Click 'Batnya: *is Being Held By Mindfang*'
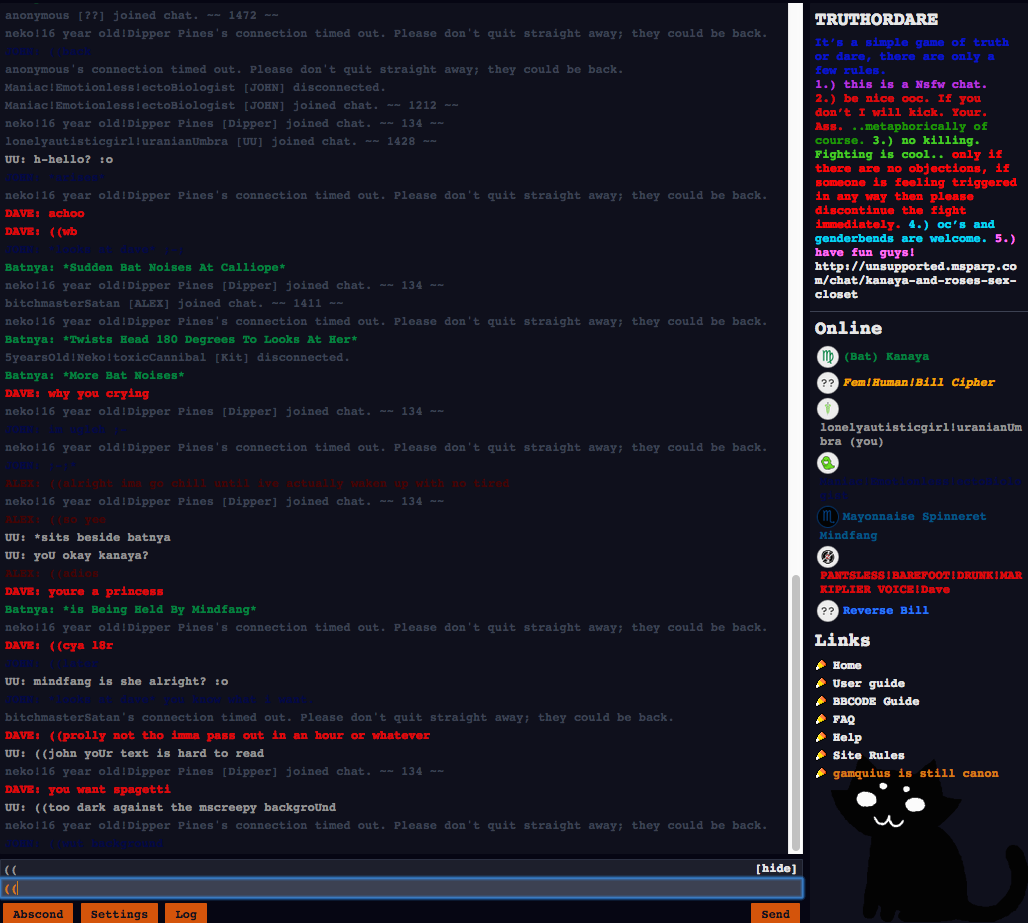1028x923 pixels. (130, 610)
